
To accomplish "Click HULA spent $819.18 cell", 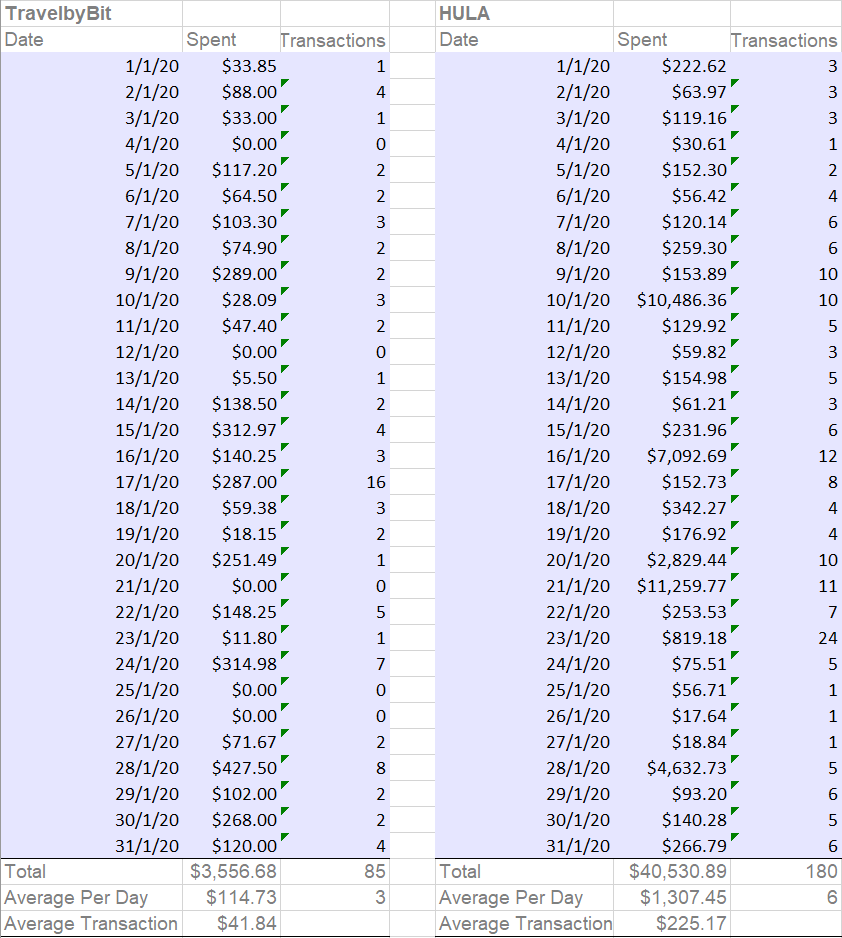I will 672,638.
